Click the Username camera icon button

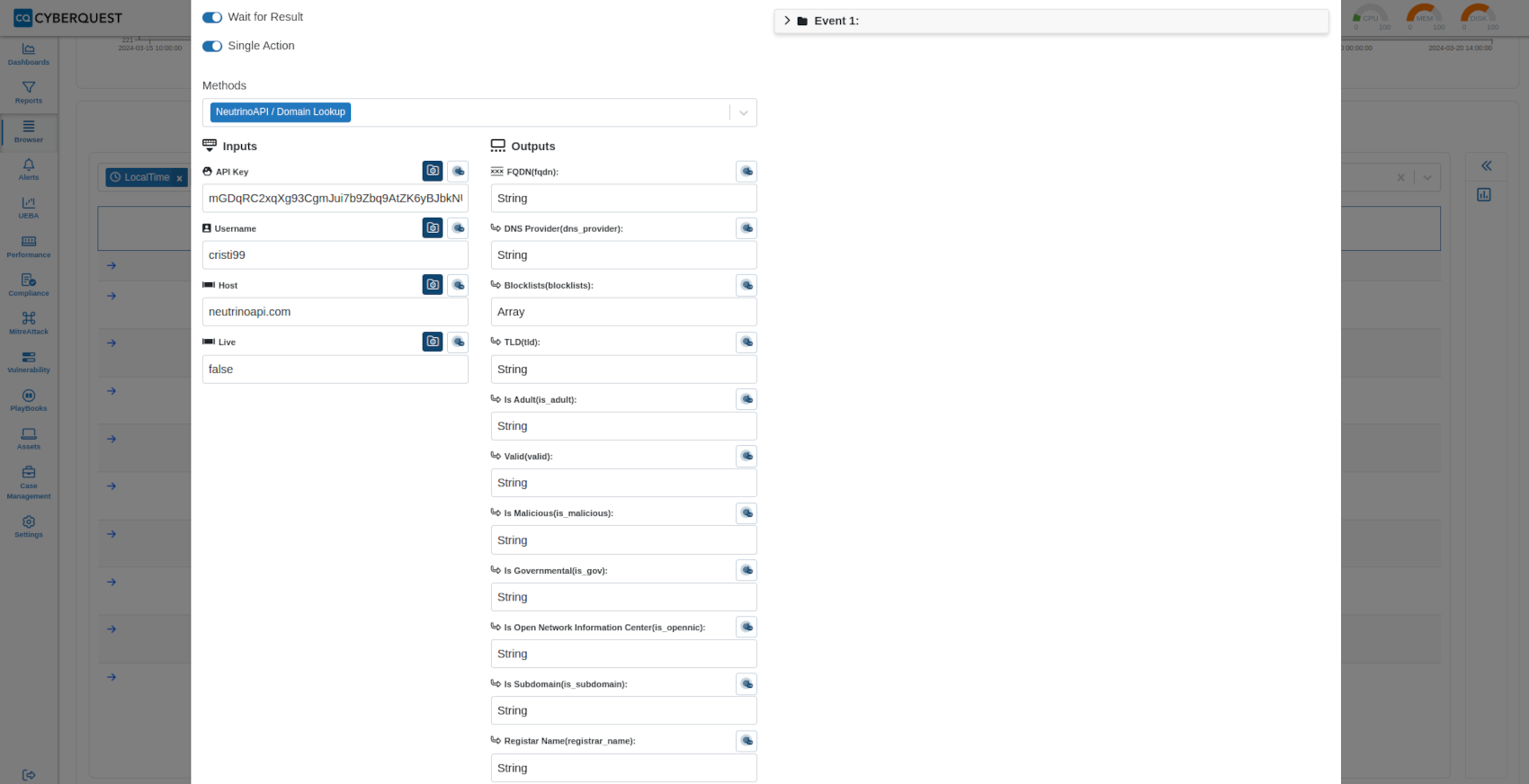[x=433, y=228]
